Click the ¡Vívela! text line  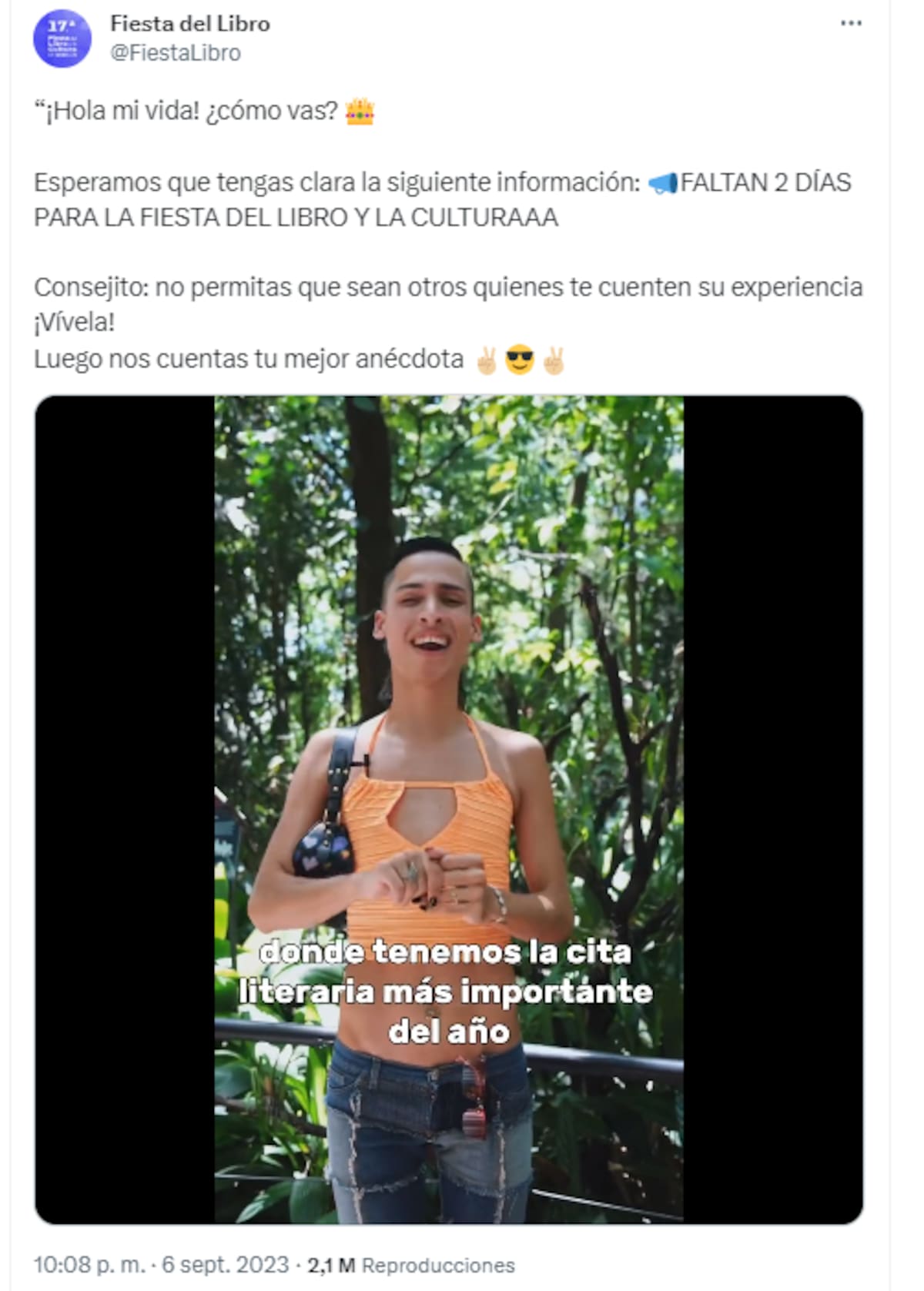74,323
